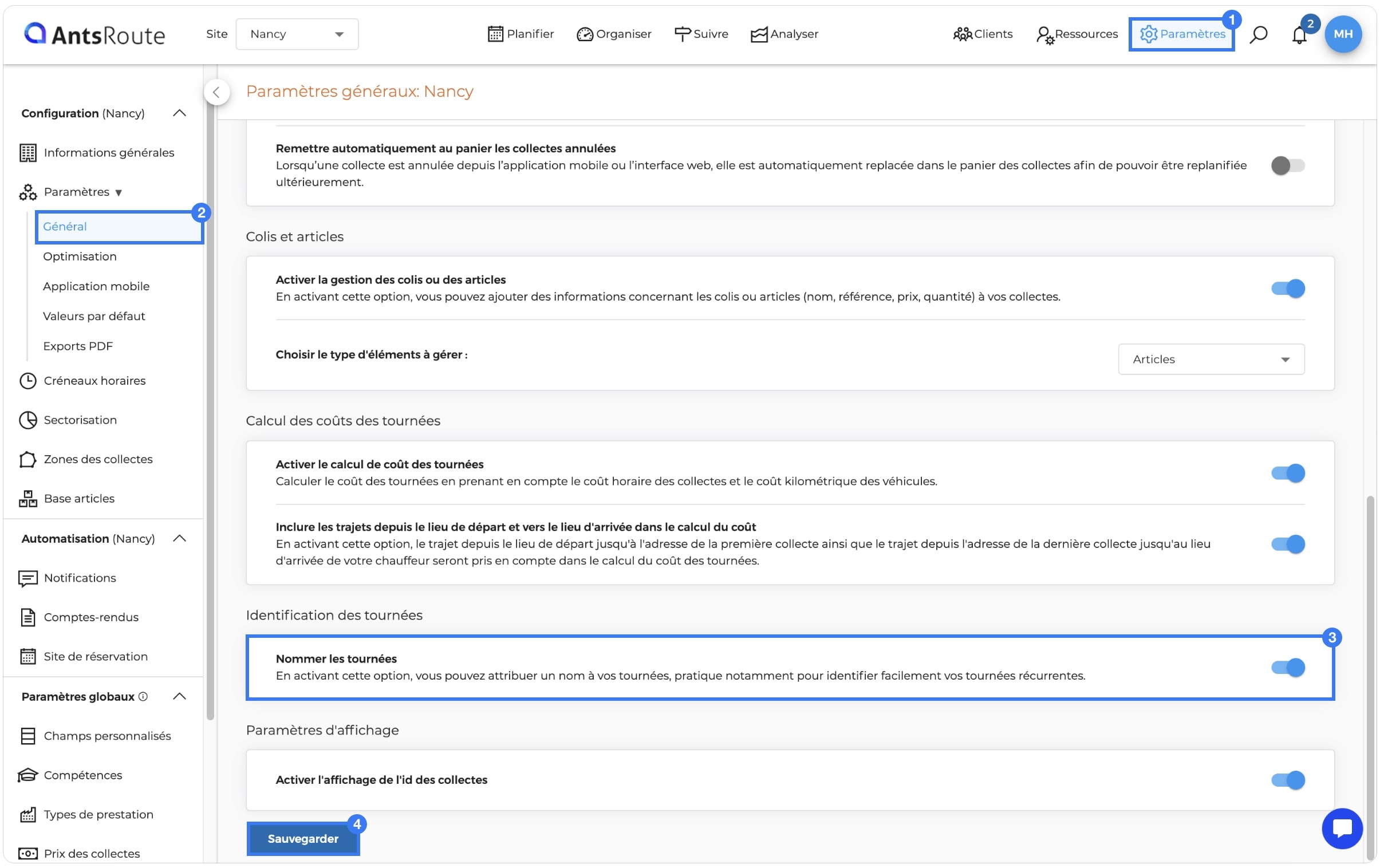
Task: Click the Base articles boxes icon
Action: [x=27, y=499]
